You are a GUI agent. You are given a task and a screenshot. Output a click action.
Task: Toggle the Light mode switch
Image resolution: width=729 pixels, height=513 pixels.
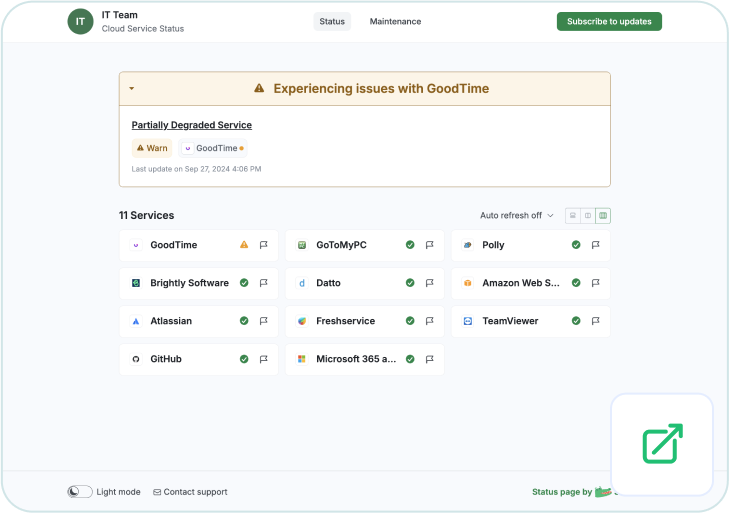click(x=80, y=492)
